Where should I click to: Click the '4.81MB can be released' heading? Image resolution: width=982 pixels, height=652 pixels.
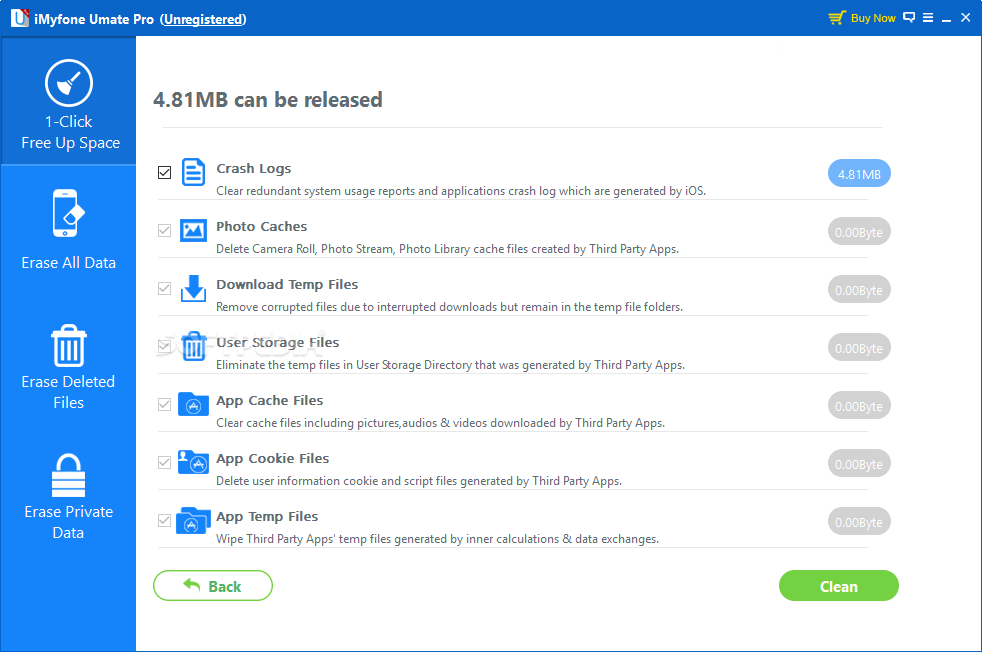(267, 100)
